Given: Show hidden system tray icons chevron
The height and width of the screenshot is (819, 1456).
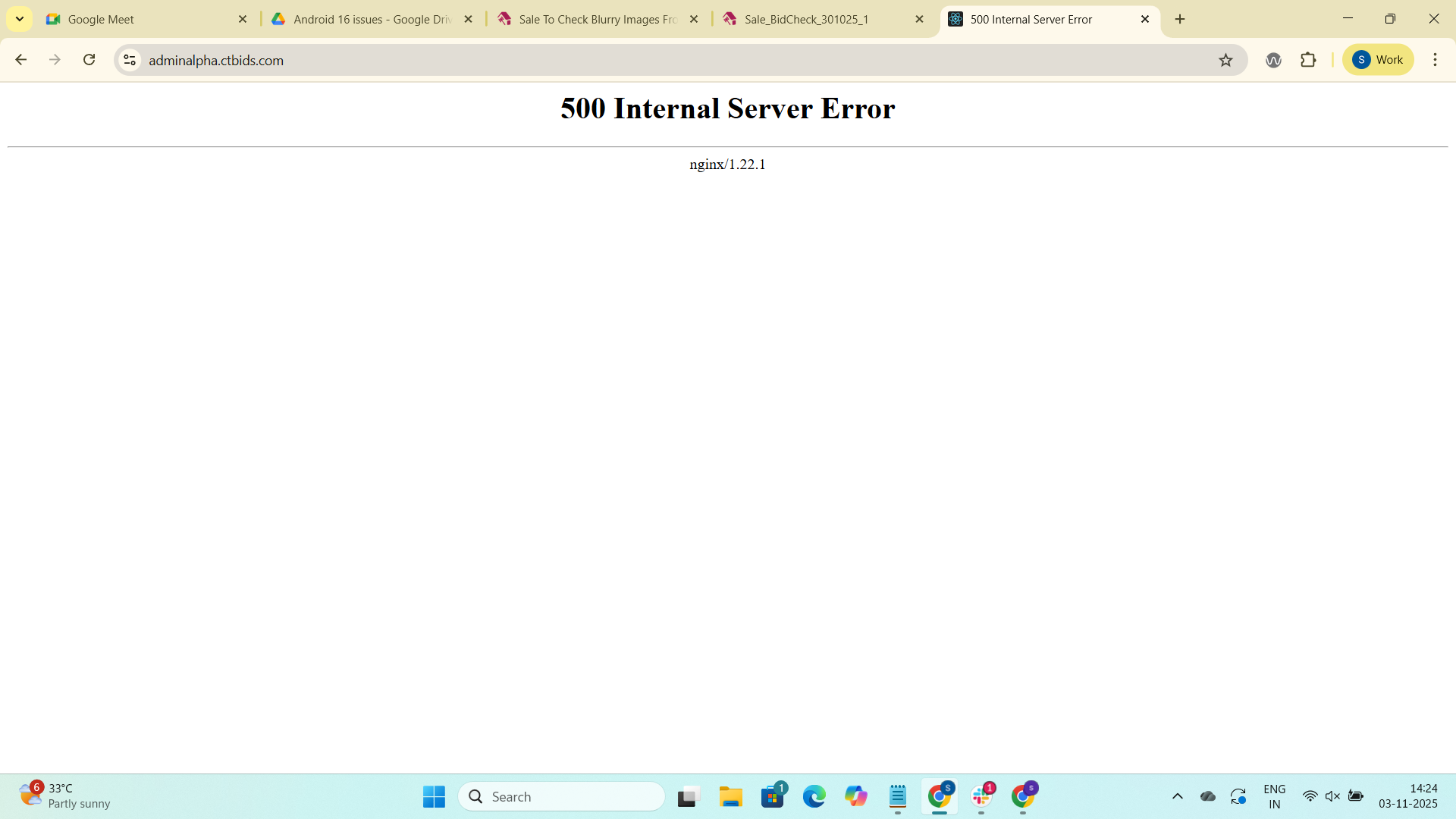Looking at the screenshot, I should point(1177,796).
